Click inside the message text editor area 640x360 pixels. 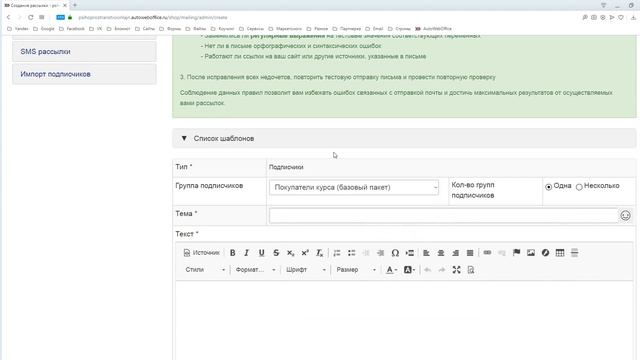[x=404, y=320]
